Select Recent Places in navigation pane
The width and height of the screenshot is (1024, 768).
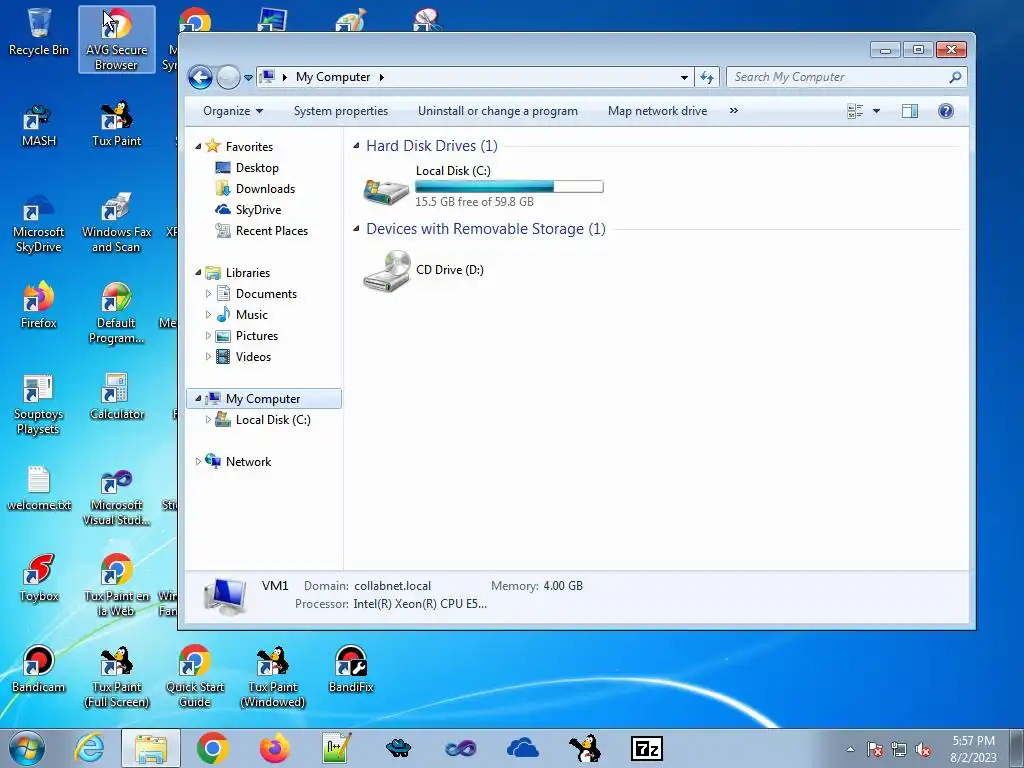(272, 231)
